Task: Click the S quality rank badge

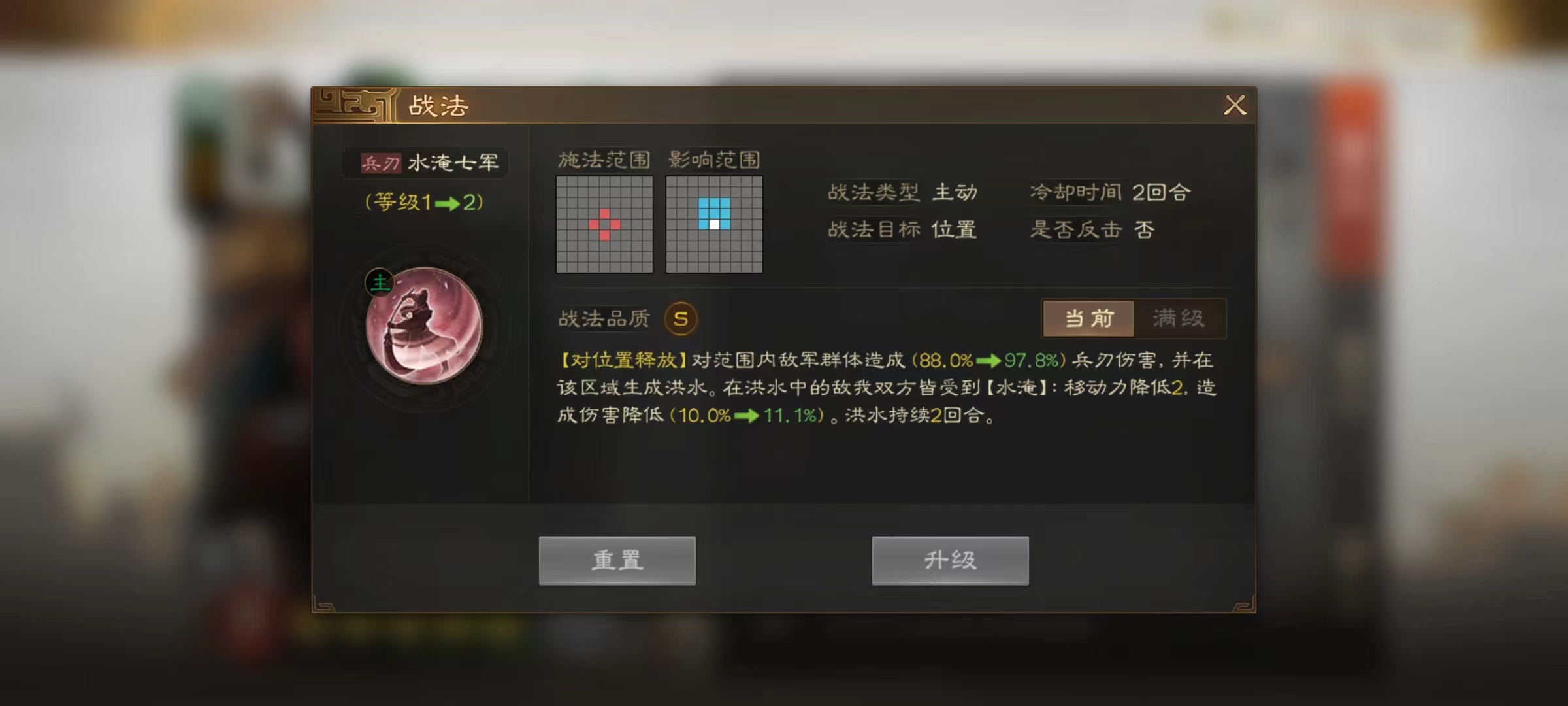Action: (x=680, y=318)
